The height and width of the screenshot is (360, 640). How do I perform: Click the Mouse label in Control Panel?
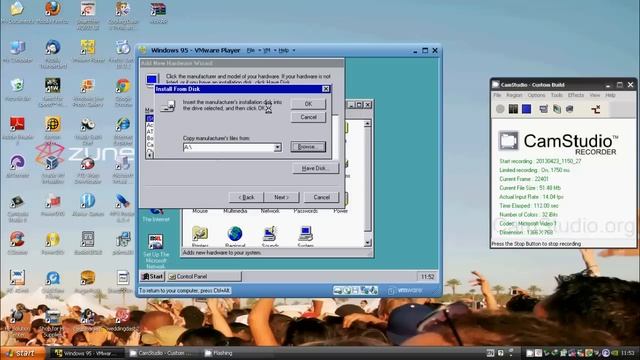pyautogui.click(x=200, y=211)
